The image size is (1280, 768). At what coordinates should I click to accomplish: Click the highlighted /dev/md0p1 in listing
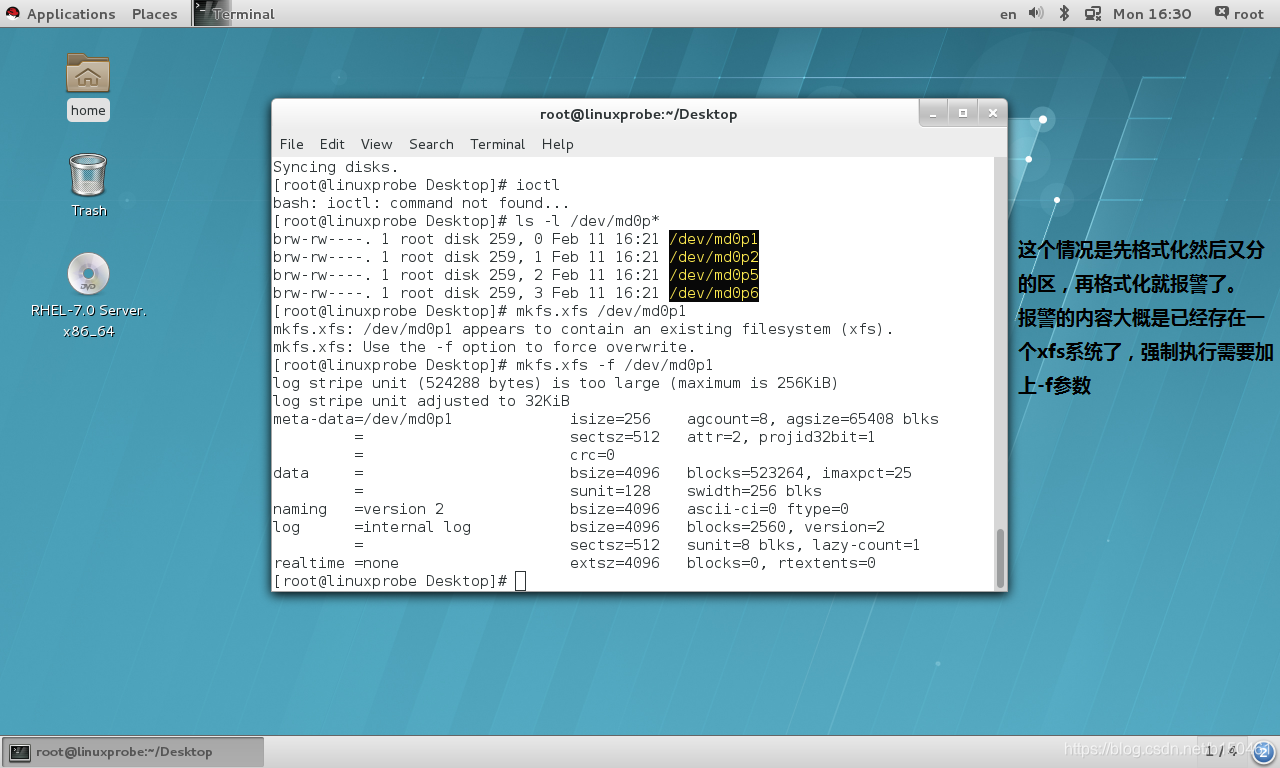pos(714,239)
